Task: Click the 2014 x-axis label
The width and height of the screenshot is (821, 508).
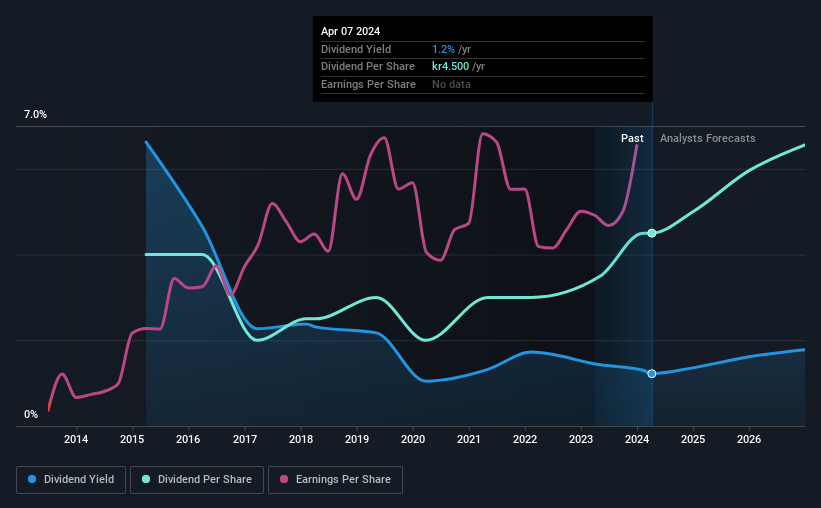Action: 76,439
